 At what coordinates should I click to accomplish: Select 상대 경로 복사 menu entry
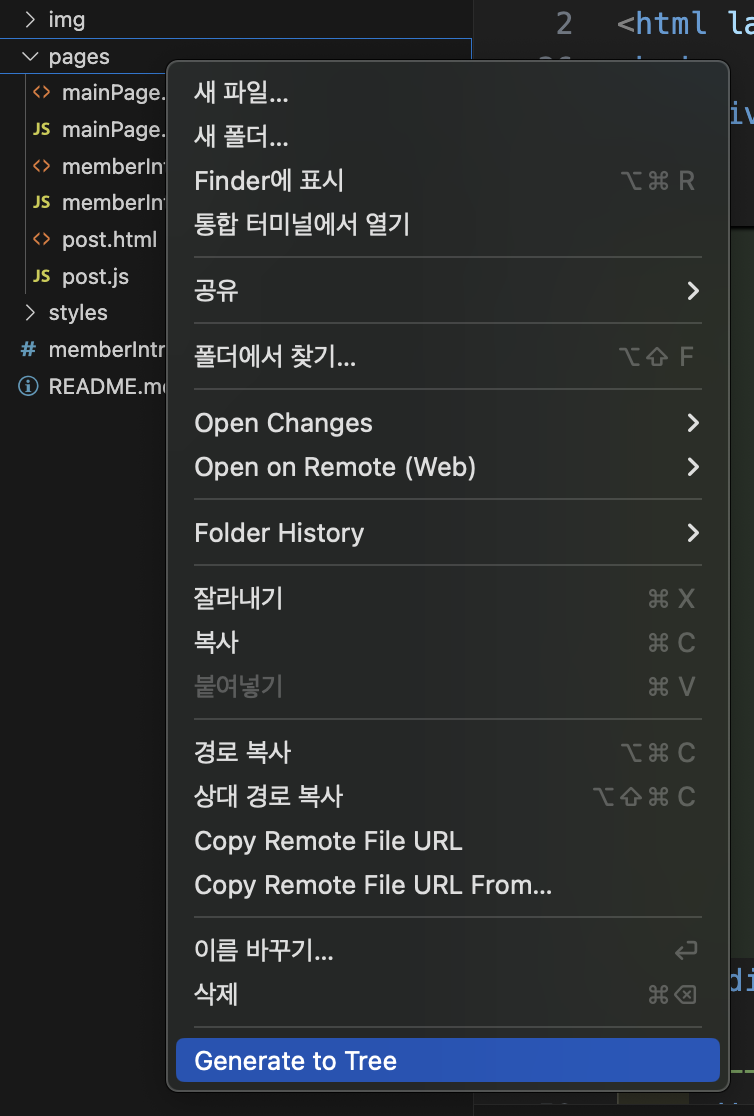pos(448,796)
